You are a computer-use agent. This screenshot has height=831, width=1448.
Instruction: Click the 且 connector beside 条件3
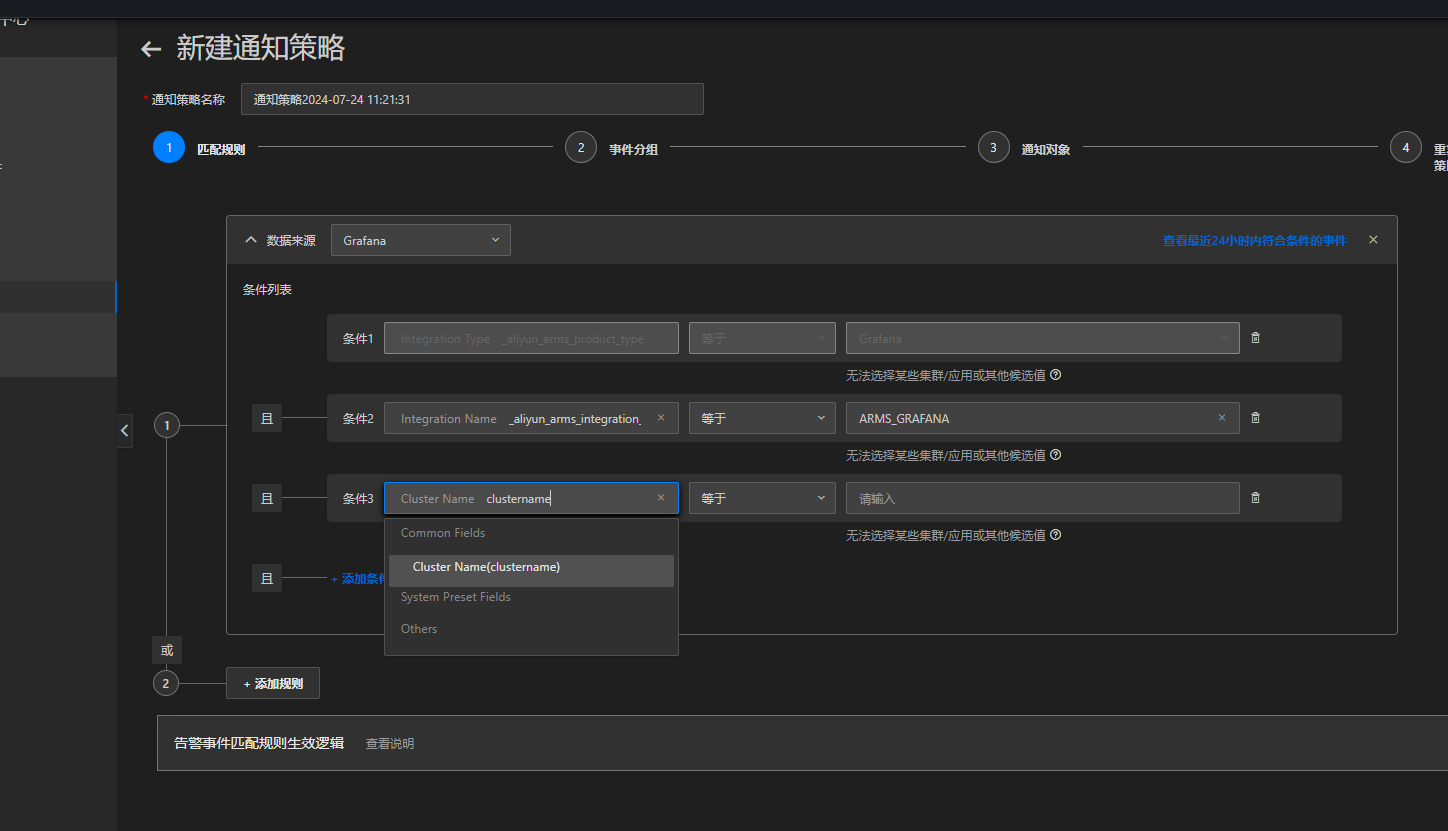pyautogui.click(x=267, y=498)
